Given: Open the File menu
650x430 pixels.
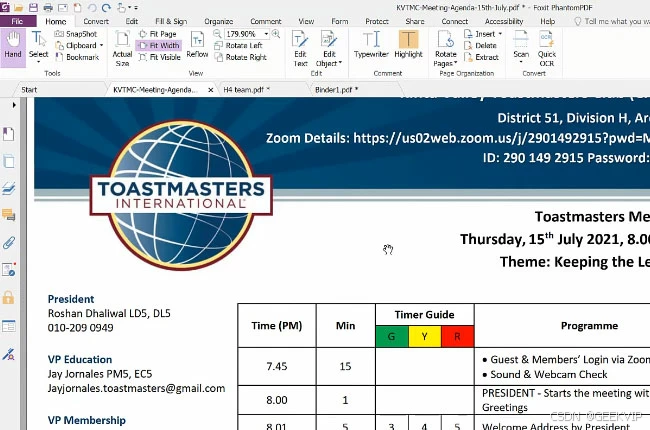Looking at the screenshot, I should pos(17,21).
